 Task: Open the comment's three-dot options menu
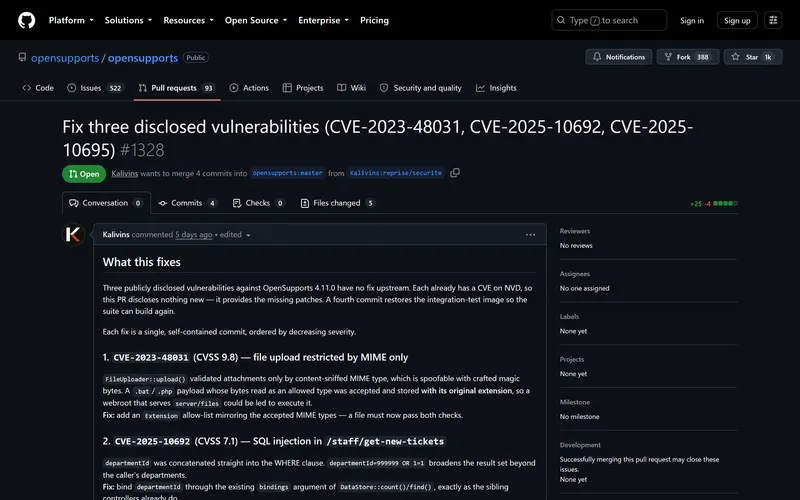click(x=531, y=235)
